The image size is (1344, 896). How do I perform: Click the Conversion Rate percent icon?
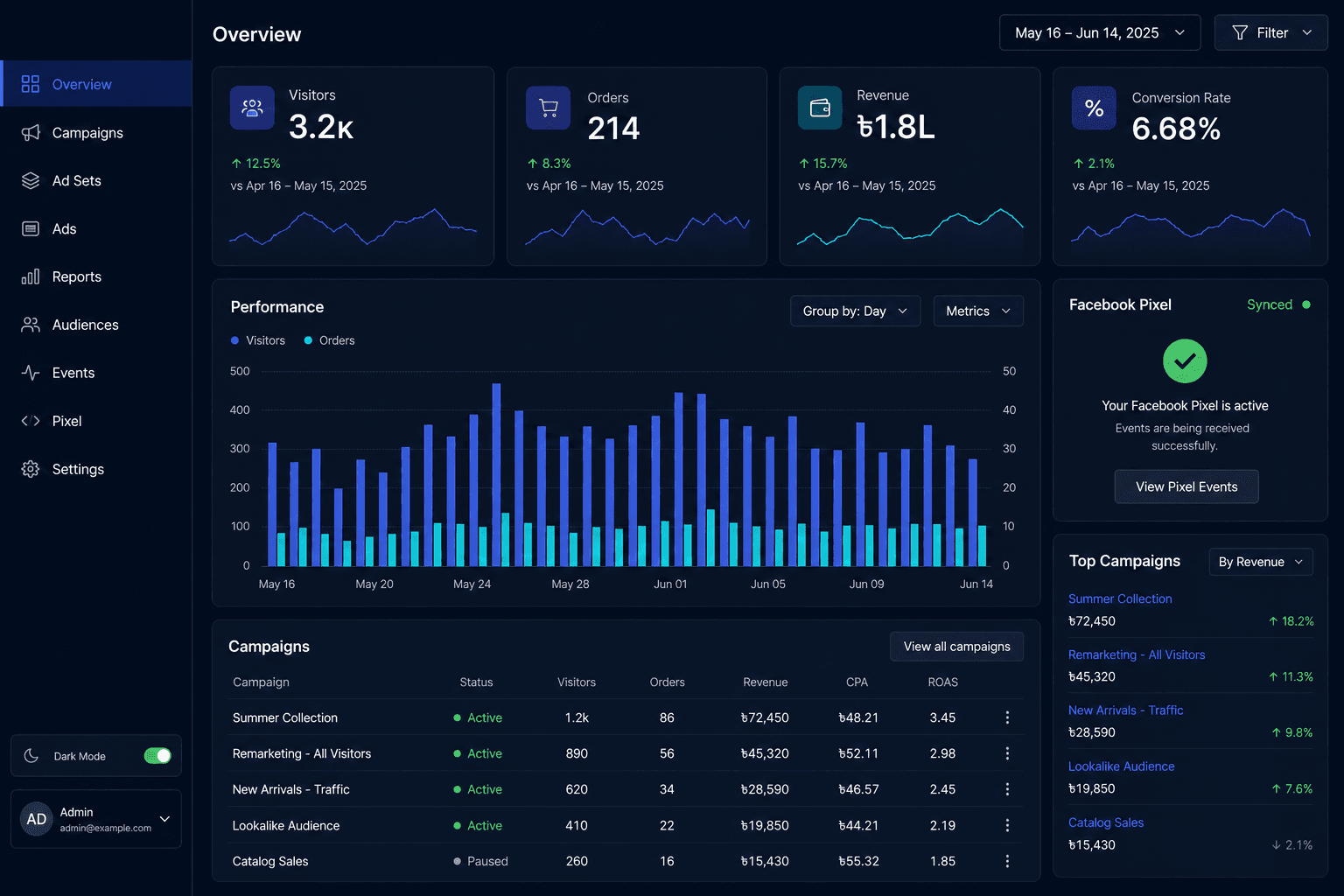click(x=1094, y=108)
